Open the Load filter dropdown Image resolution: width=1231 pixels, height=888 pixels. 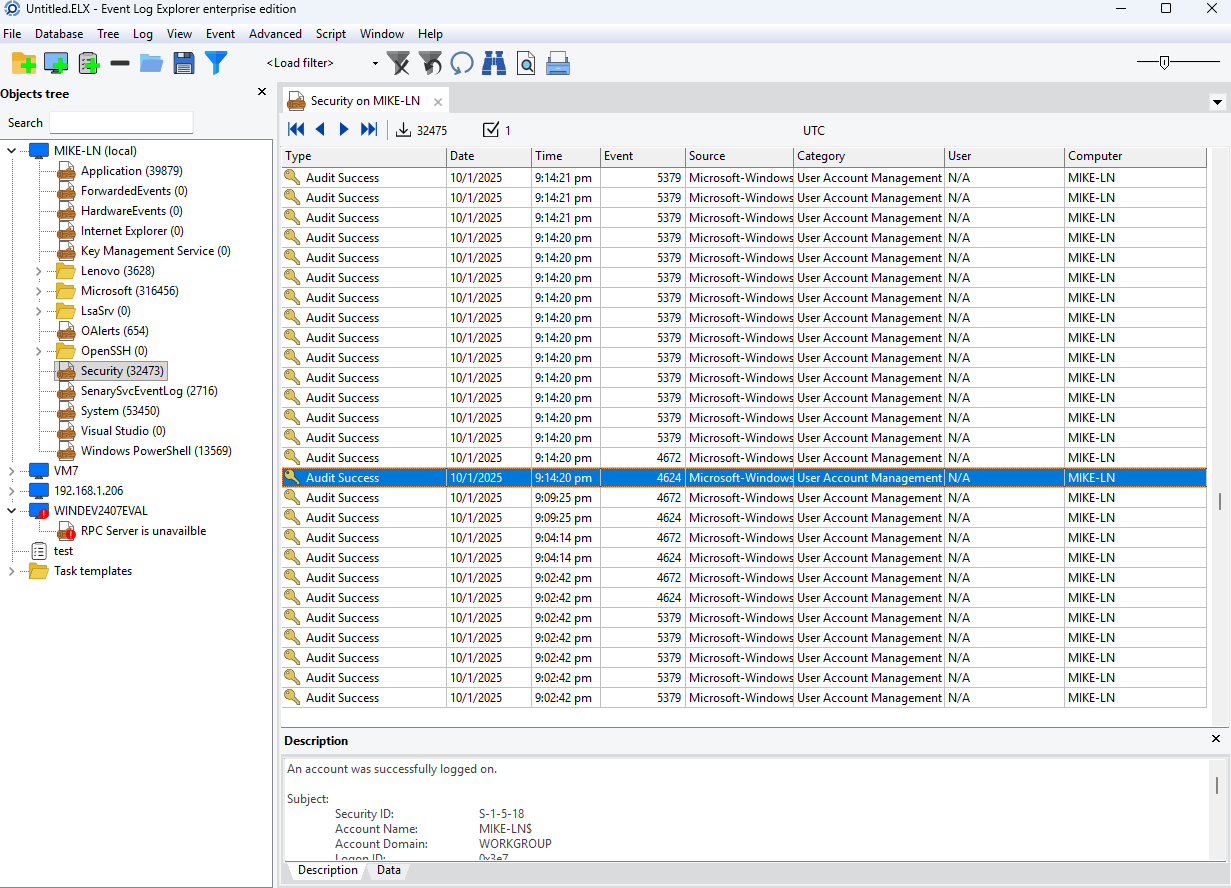(375, 63)
